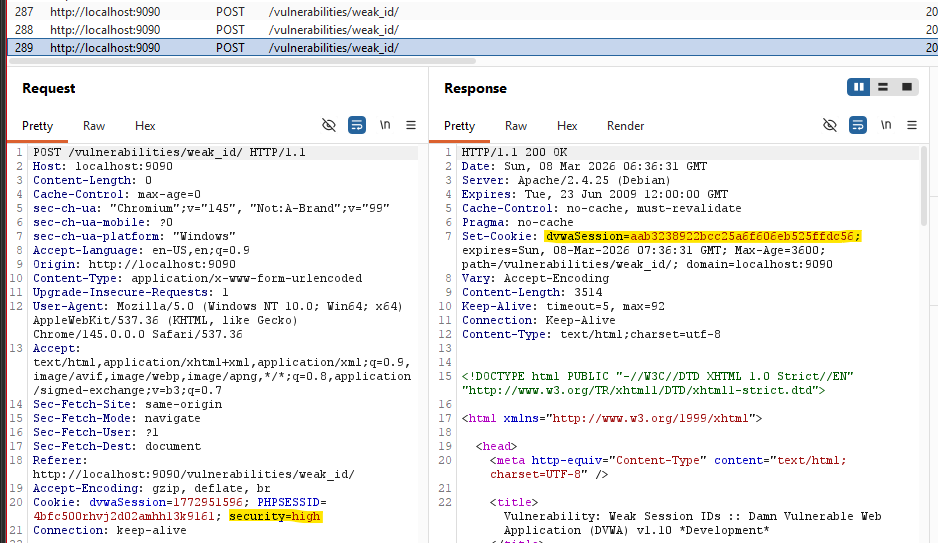This screenshot has height=543, width=938.
Task: Click the Cache-Control: max-age=0 header
Action: pos(117,194)
